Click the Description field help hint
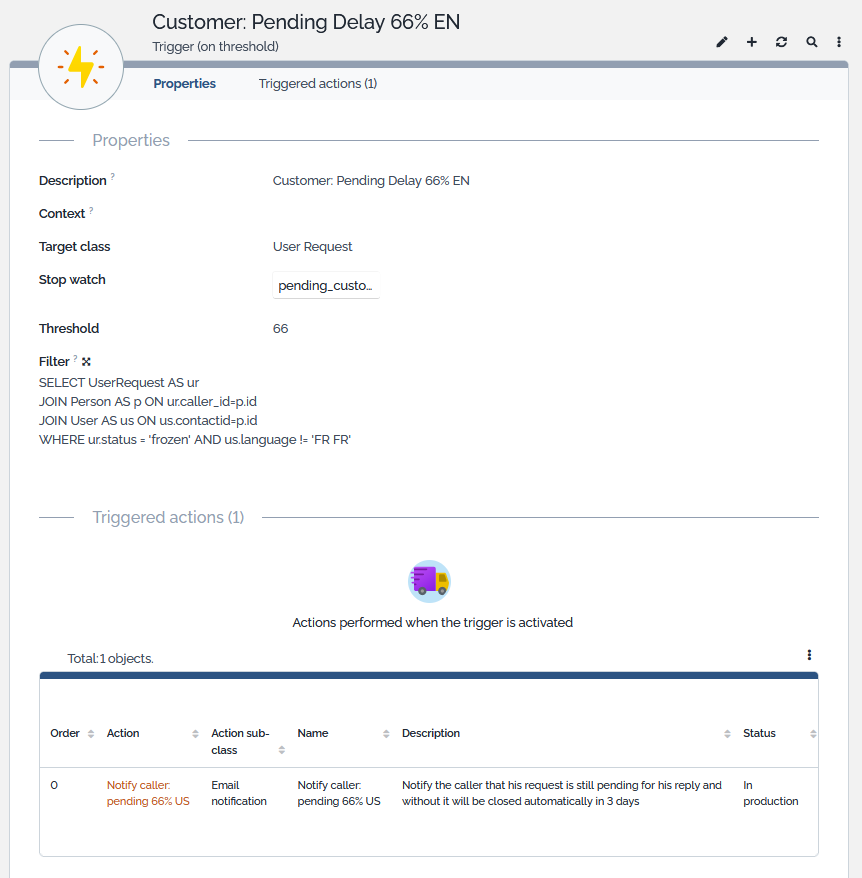The height and width of the screenshot is (878, 862). click(x=113, y=177)
